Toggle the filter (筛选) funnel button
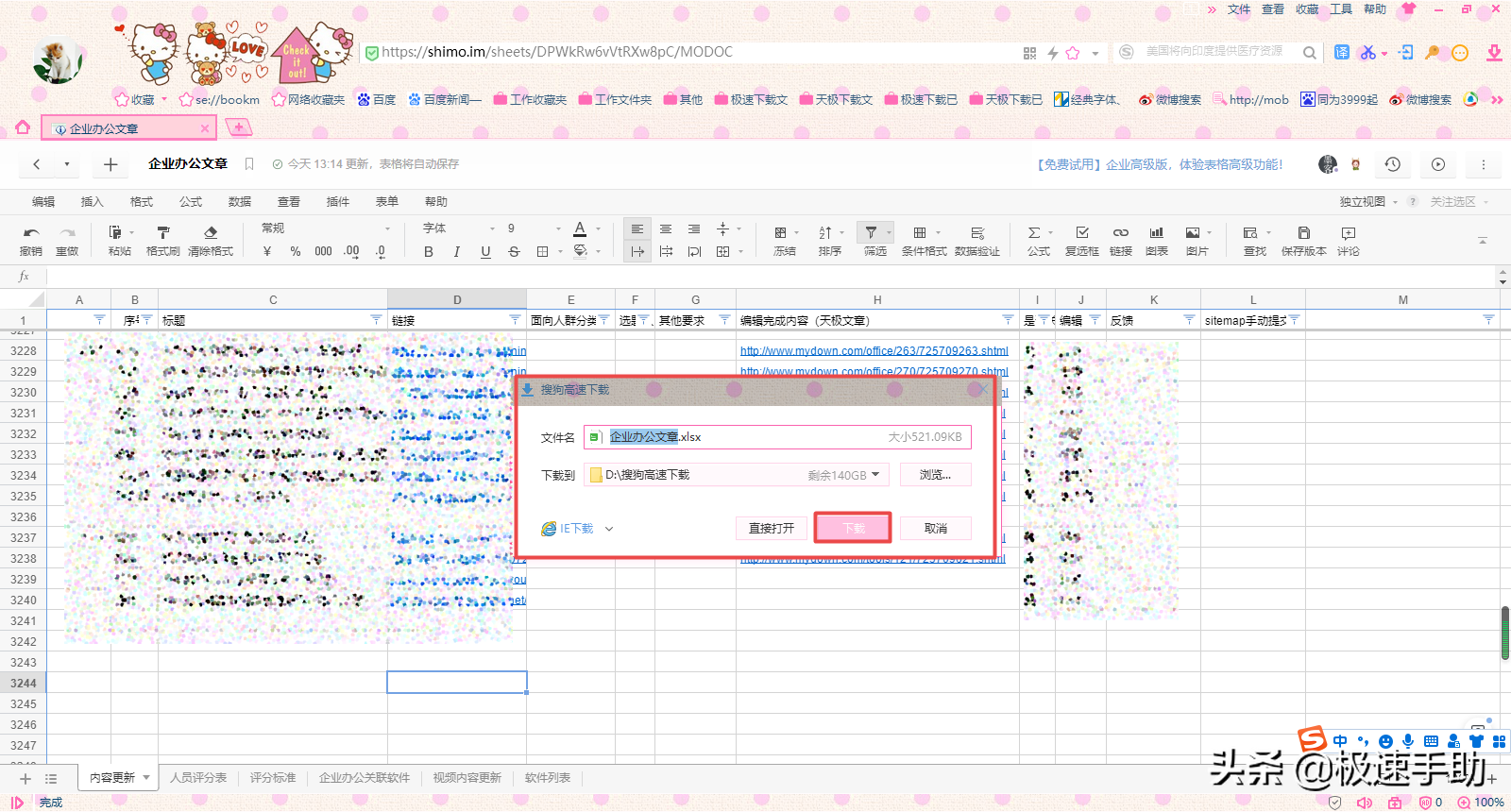Viewport: 1511px width, 812px height. [x=871, y=232]
